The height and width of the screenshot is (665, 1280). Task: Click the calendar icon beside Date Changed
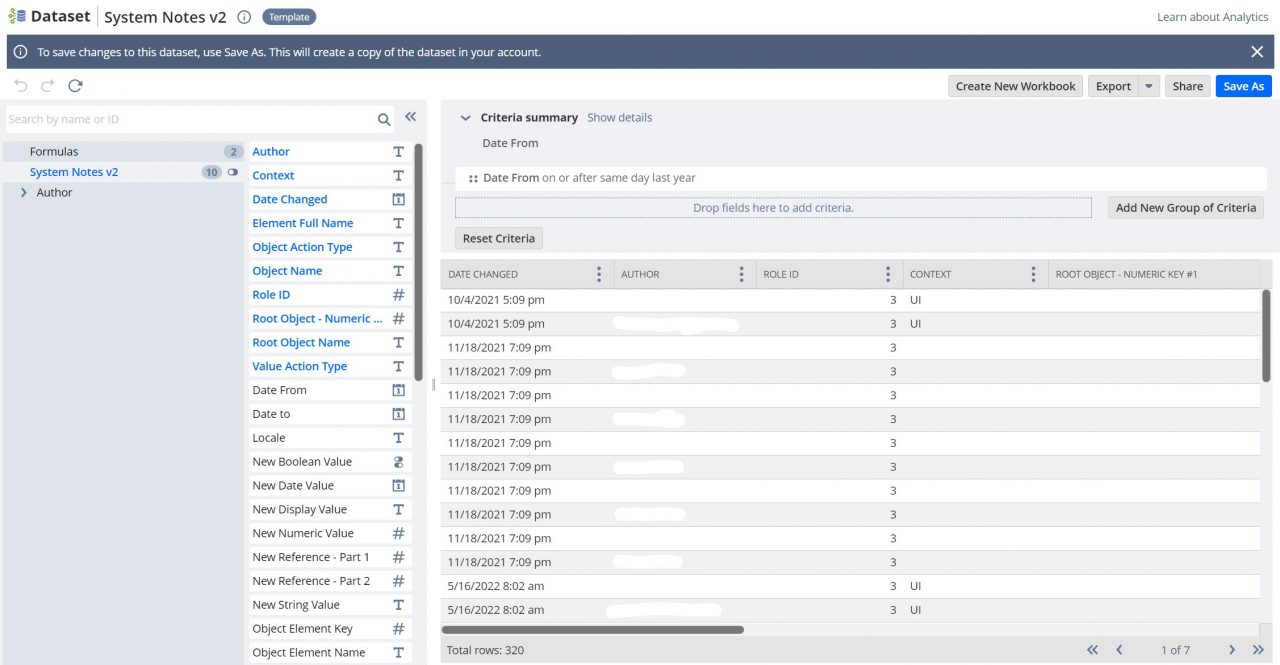pyautogui.click(x=398, y=199)
